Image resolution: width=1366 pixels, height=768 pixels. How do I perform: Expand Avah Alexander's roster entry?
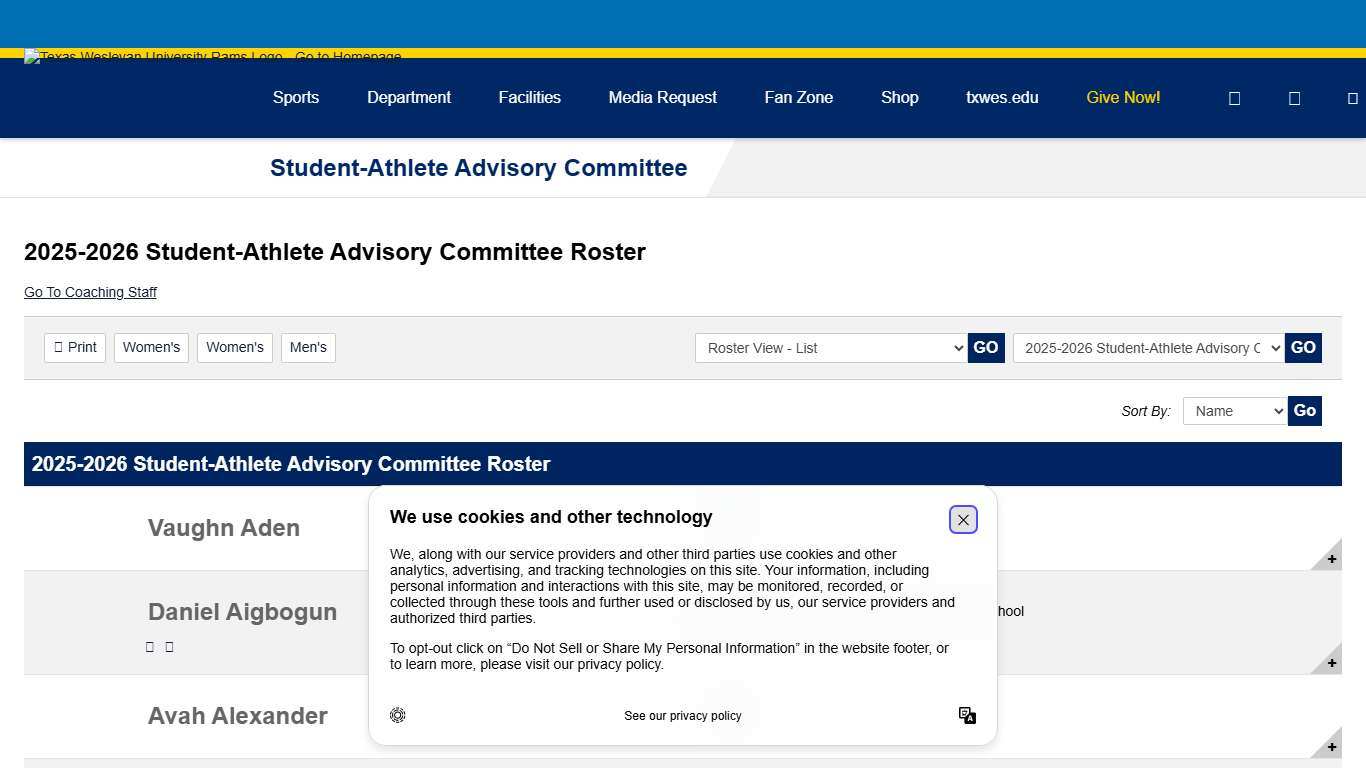tap(1331, 745)
